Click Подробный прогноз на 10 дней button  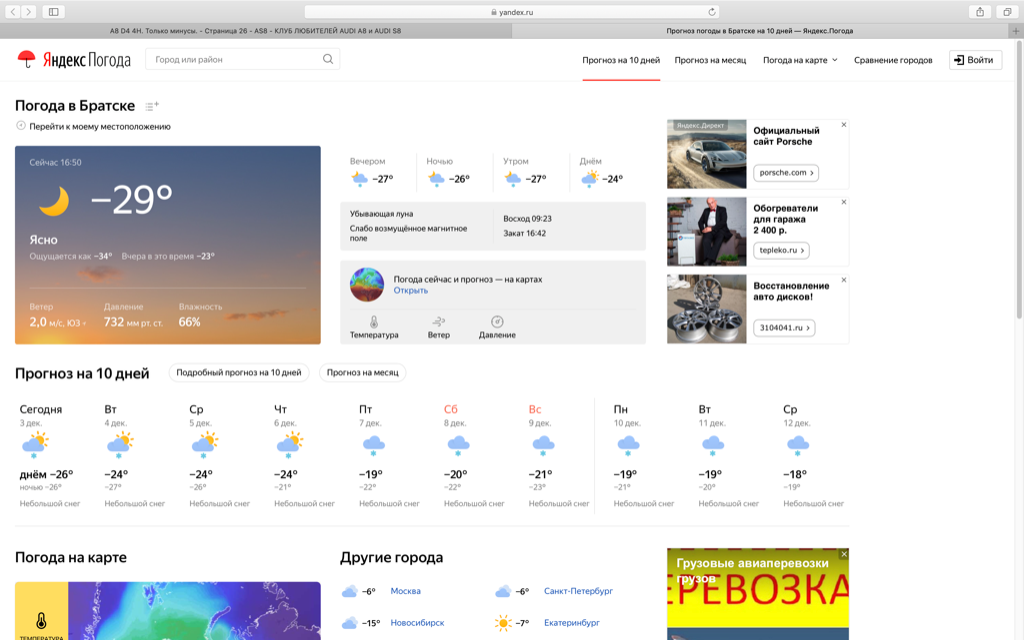(238, 373)
